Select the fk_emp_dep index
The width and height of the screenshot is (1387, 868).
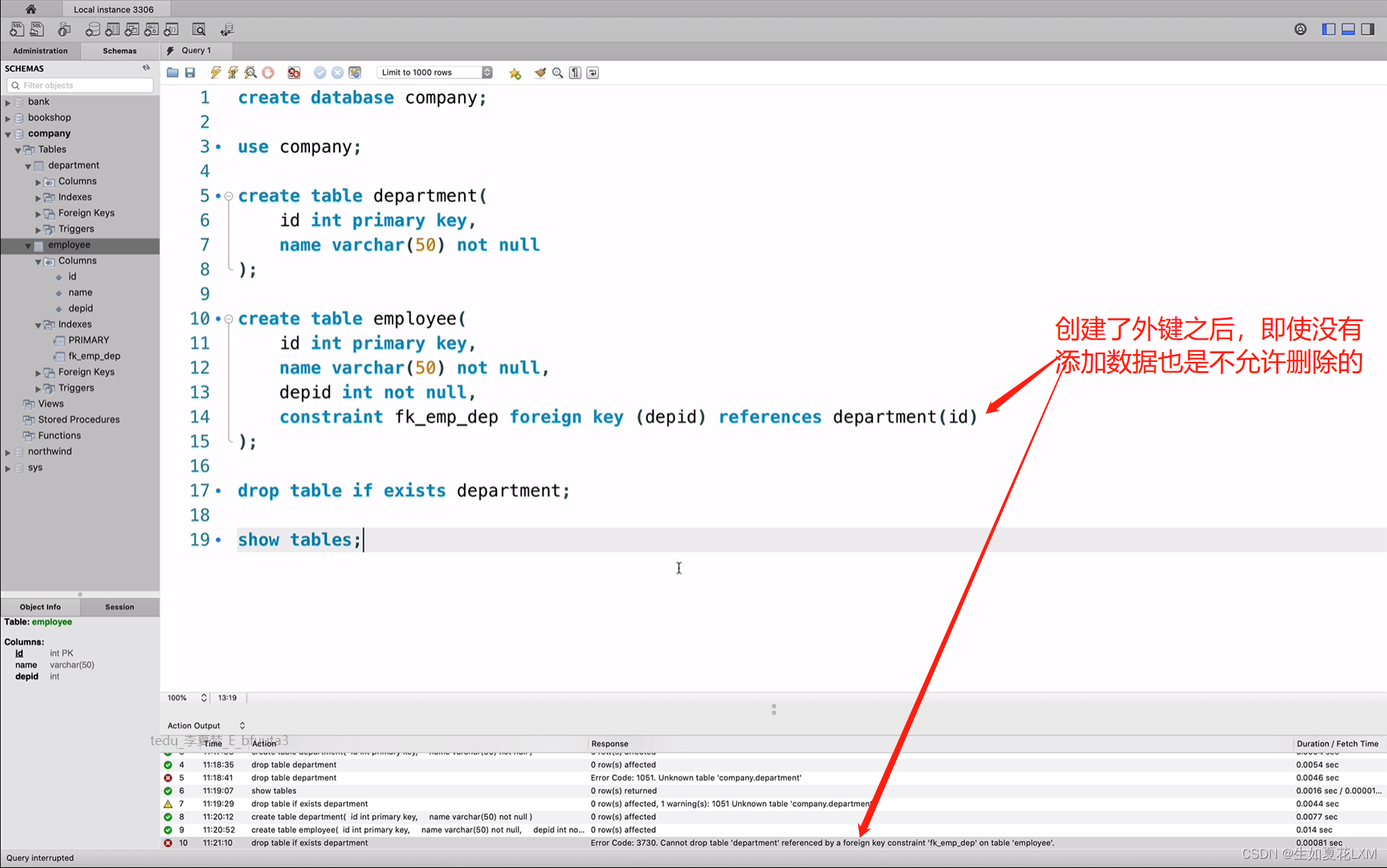click(x=94, y=356)
